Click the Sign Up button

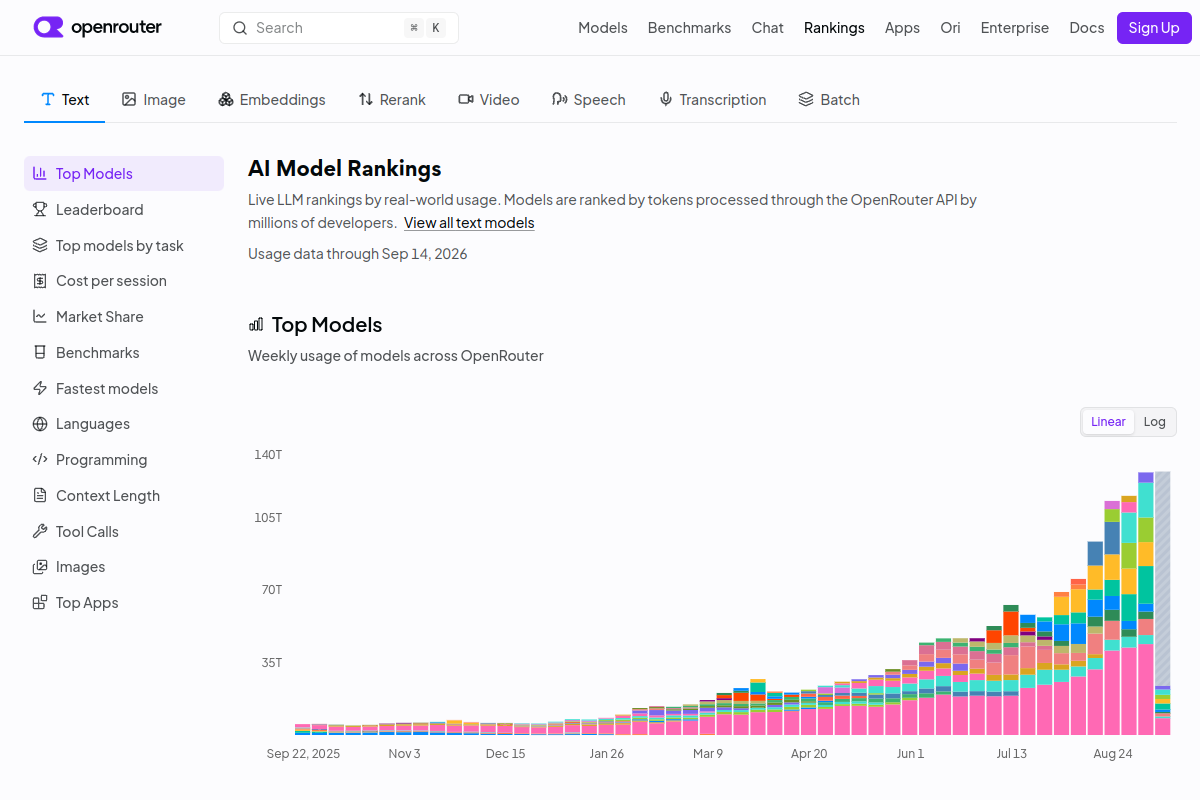point(1154,28)
